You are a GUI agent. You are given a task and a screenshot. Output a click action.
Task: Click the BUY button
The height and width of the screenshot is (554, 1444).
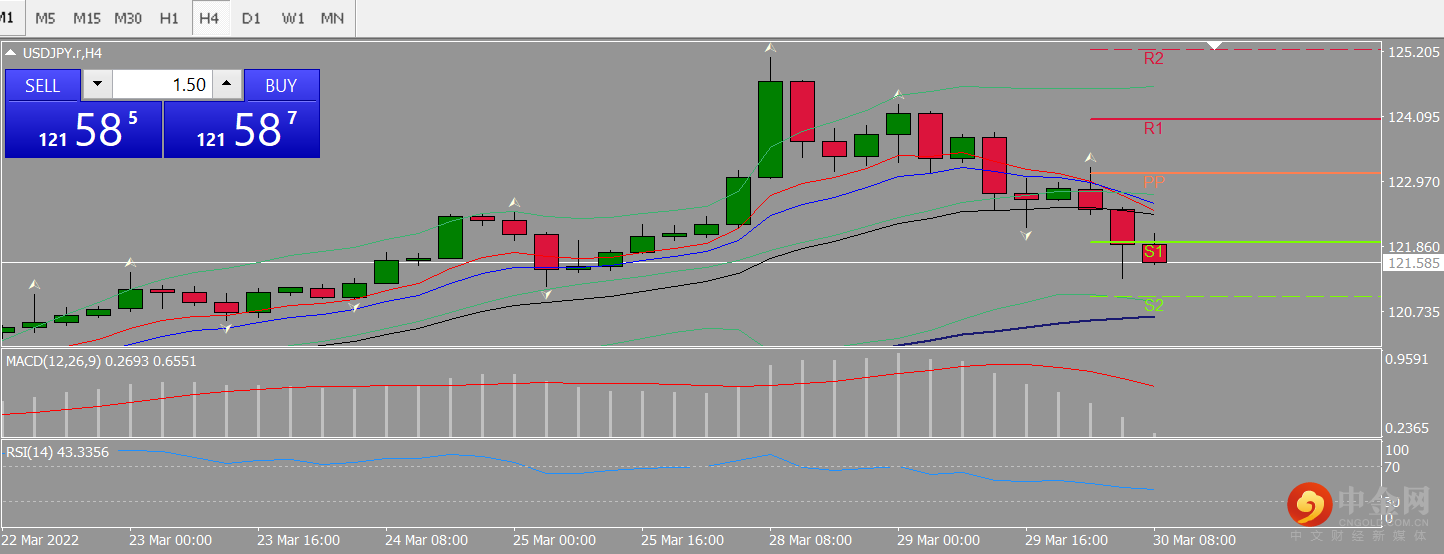coord(281,85)
